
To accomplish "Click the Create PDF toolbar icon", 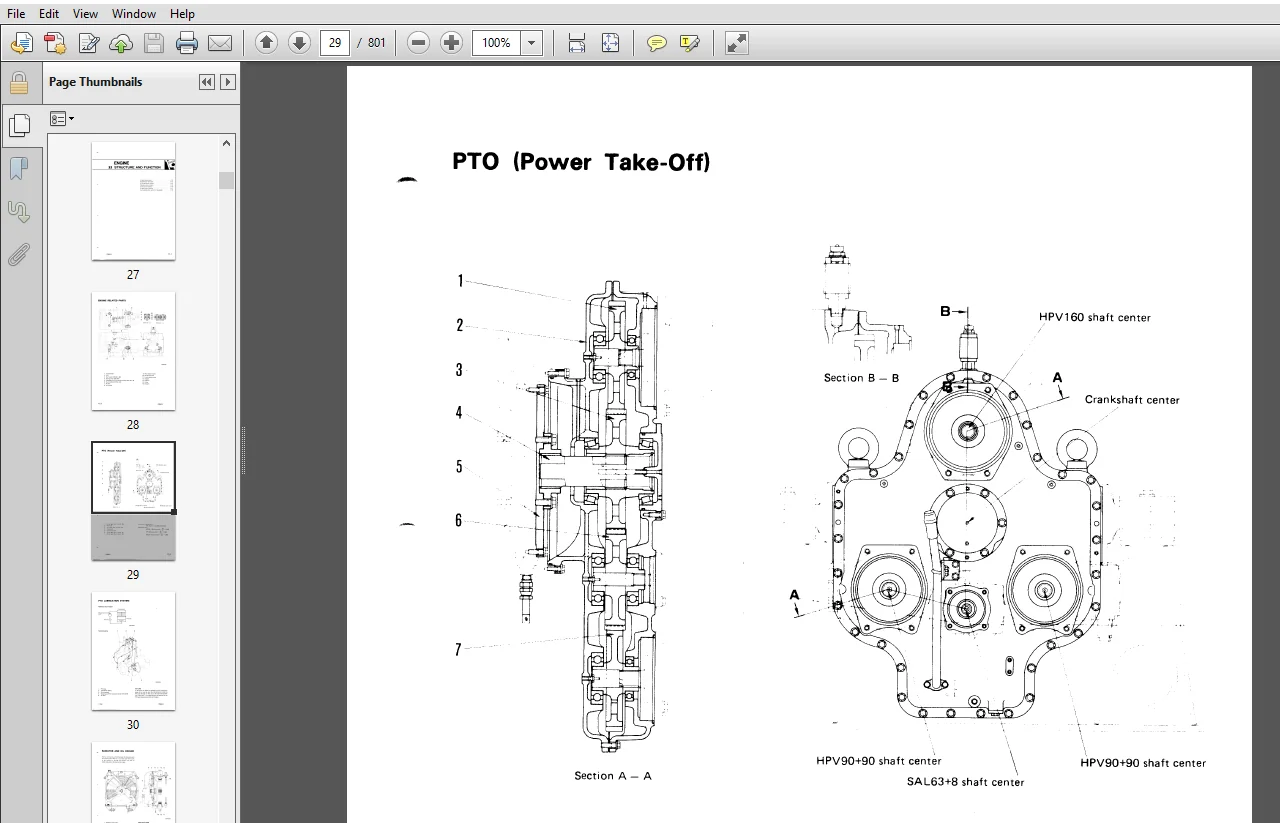I will pyautogui.click(x=55, y=43).
